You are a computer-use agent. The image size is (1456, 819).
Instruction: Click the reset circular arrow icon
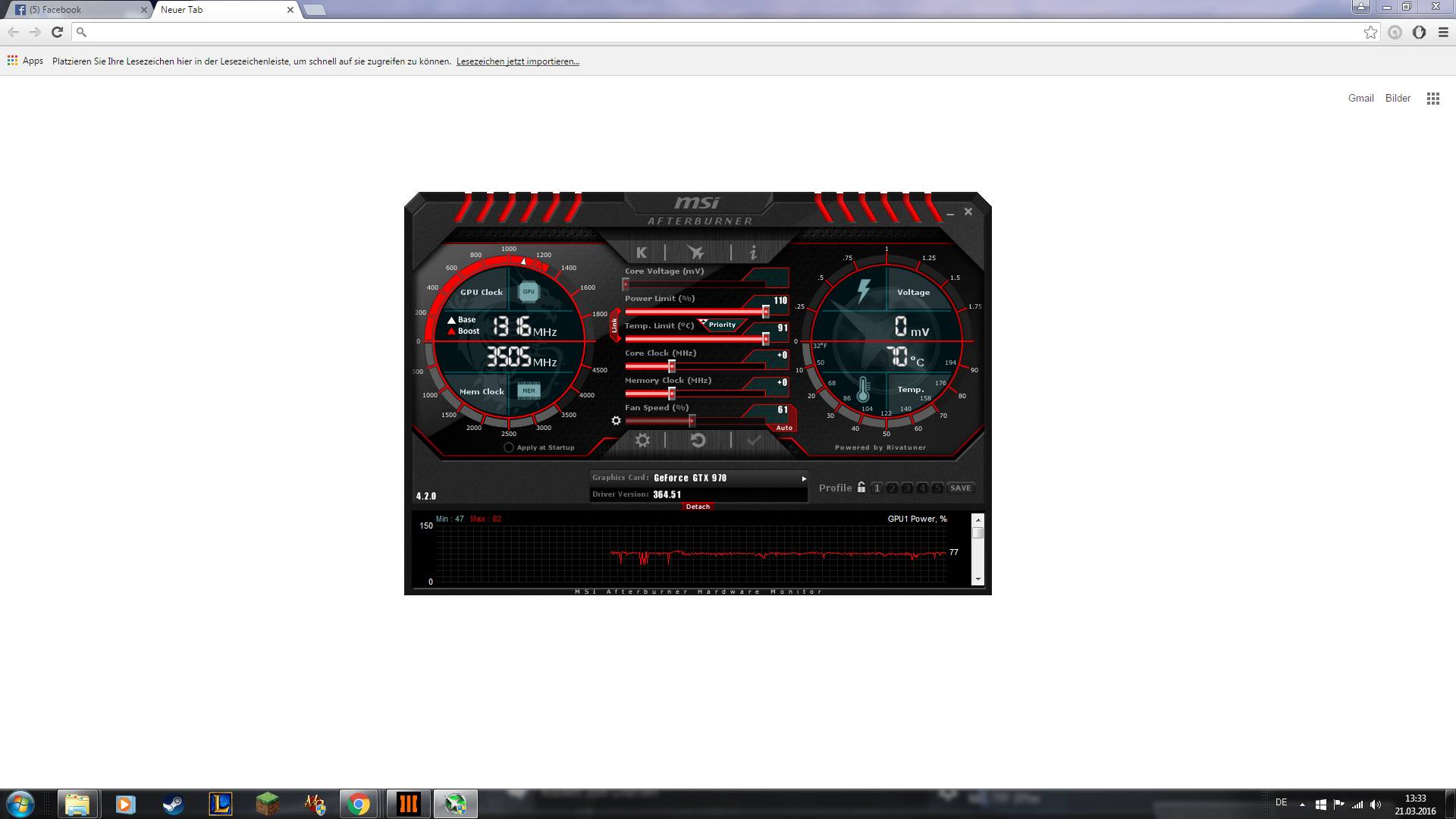tap(698, 441)
